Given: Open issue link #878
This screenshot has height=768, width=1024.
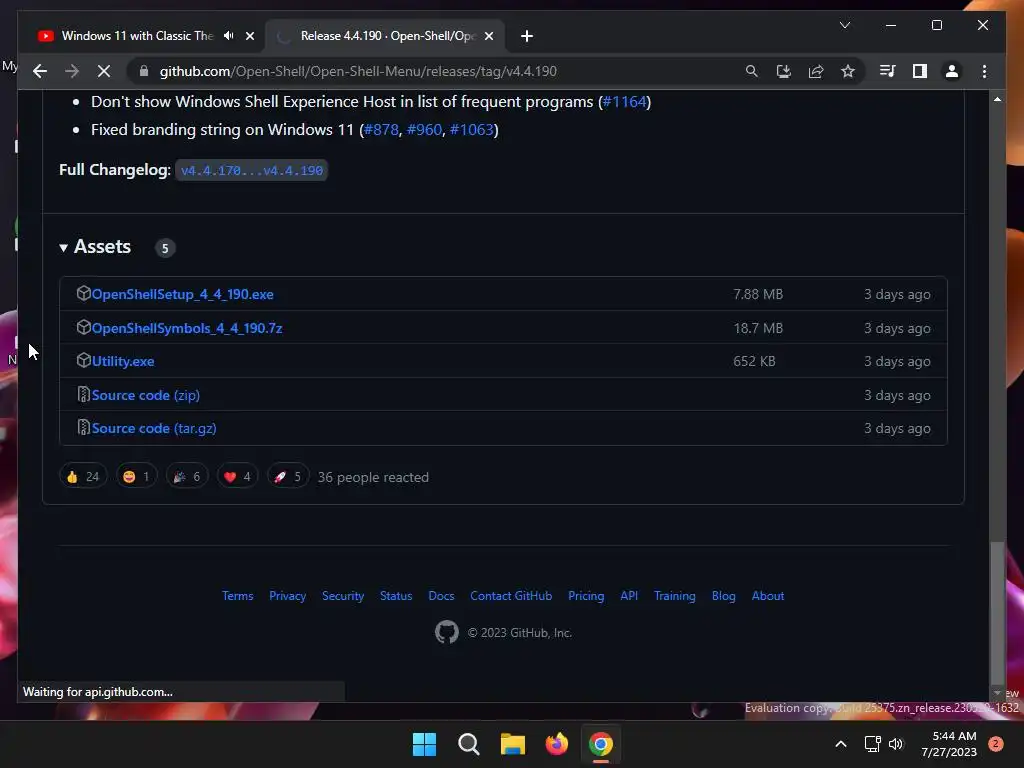Looking at the screenshot, I should [x=381, y=129].
